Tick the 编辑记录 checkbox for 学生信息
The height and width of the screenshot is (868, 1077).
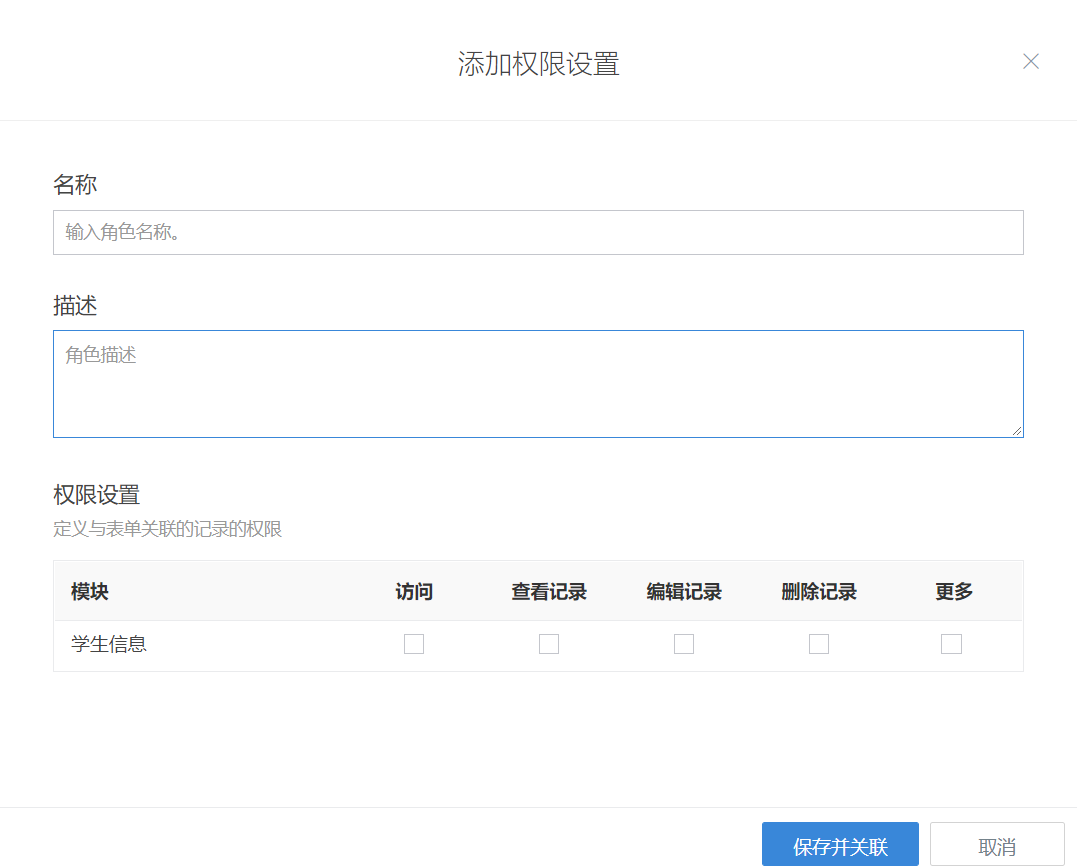coord(684,644)
